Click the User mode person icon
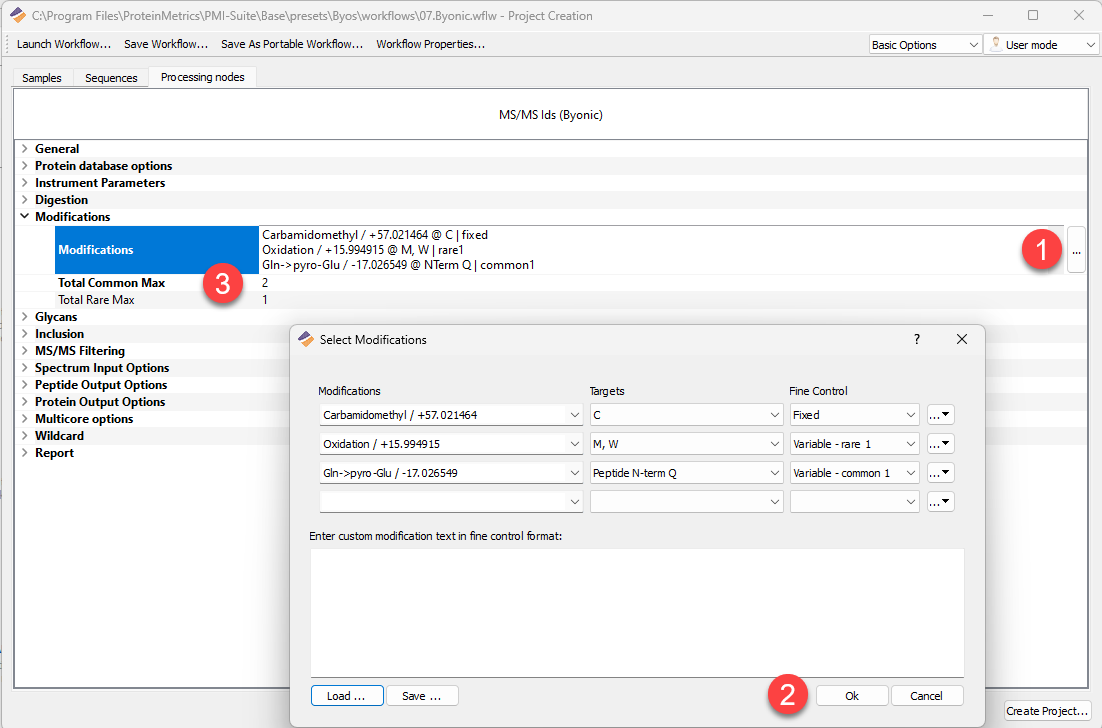 point(995,44)
